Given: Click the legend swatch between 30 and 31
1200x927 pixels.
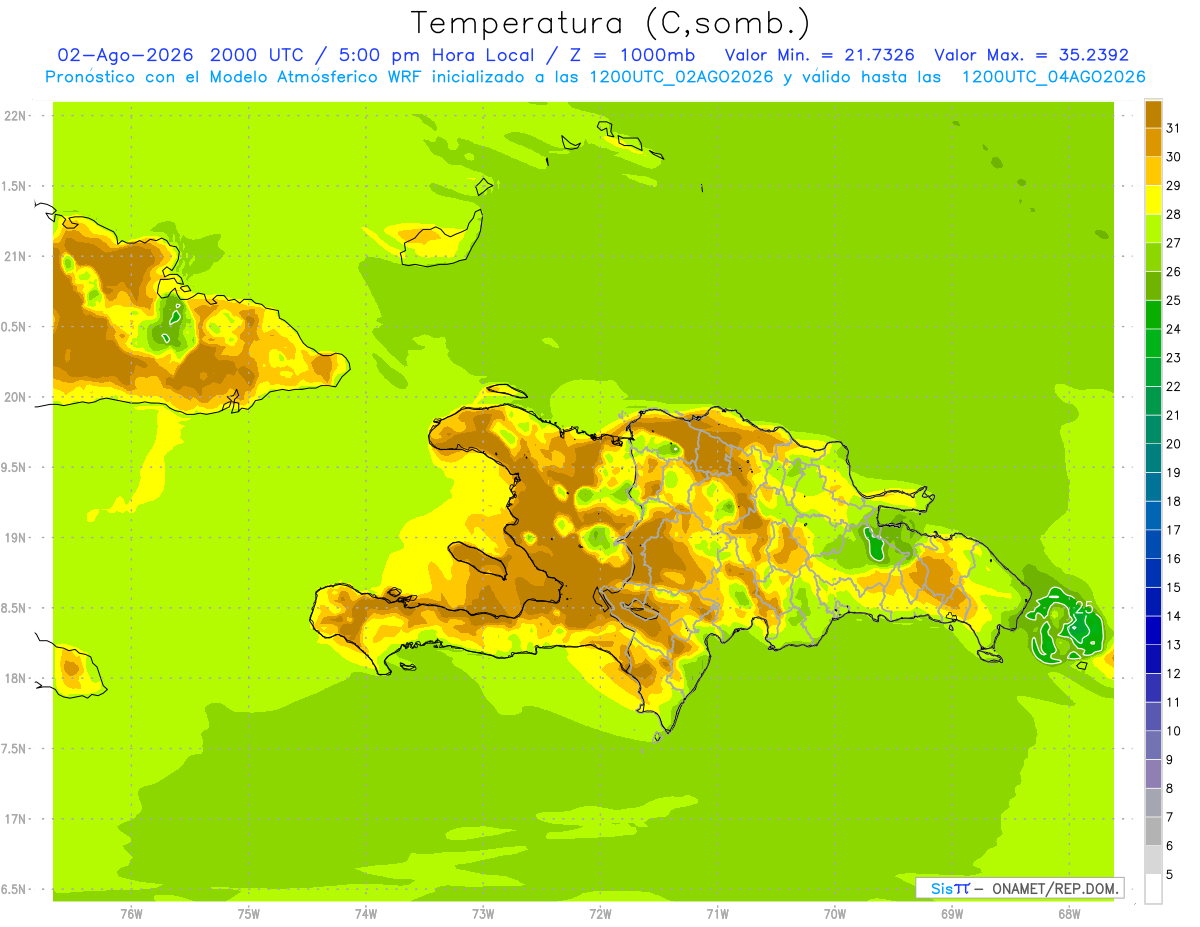Looking at the screenshot, I should [x=1153, y=142].
